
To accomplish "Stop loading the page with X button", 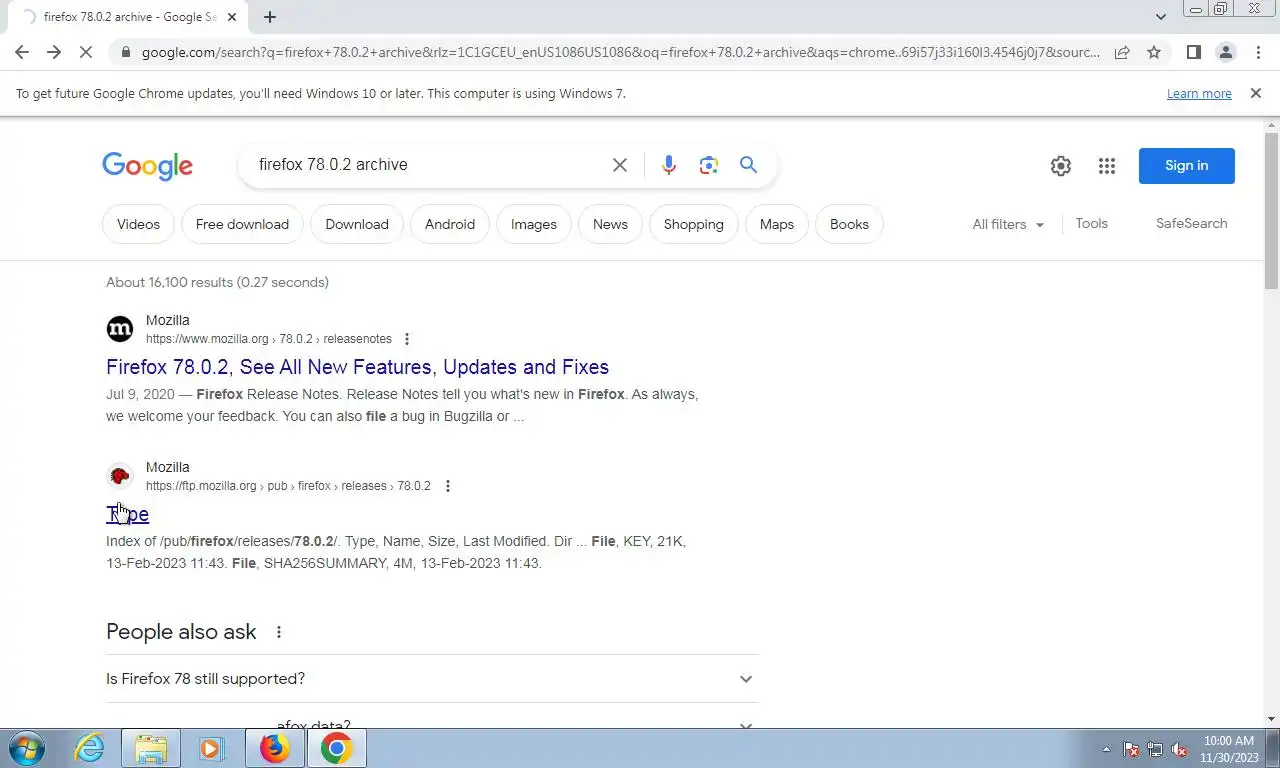I will [86, 52].
